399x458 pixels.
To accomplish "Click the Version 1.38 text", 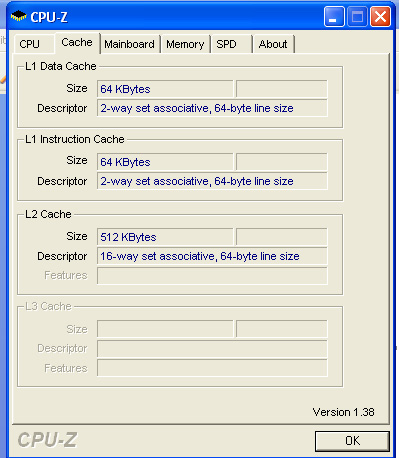I will [343, 412].
